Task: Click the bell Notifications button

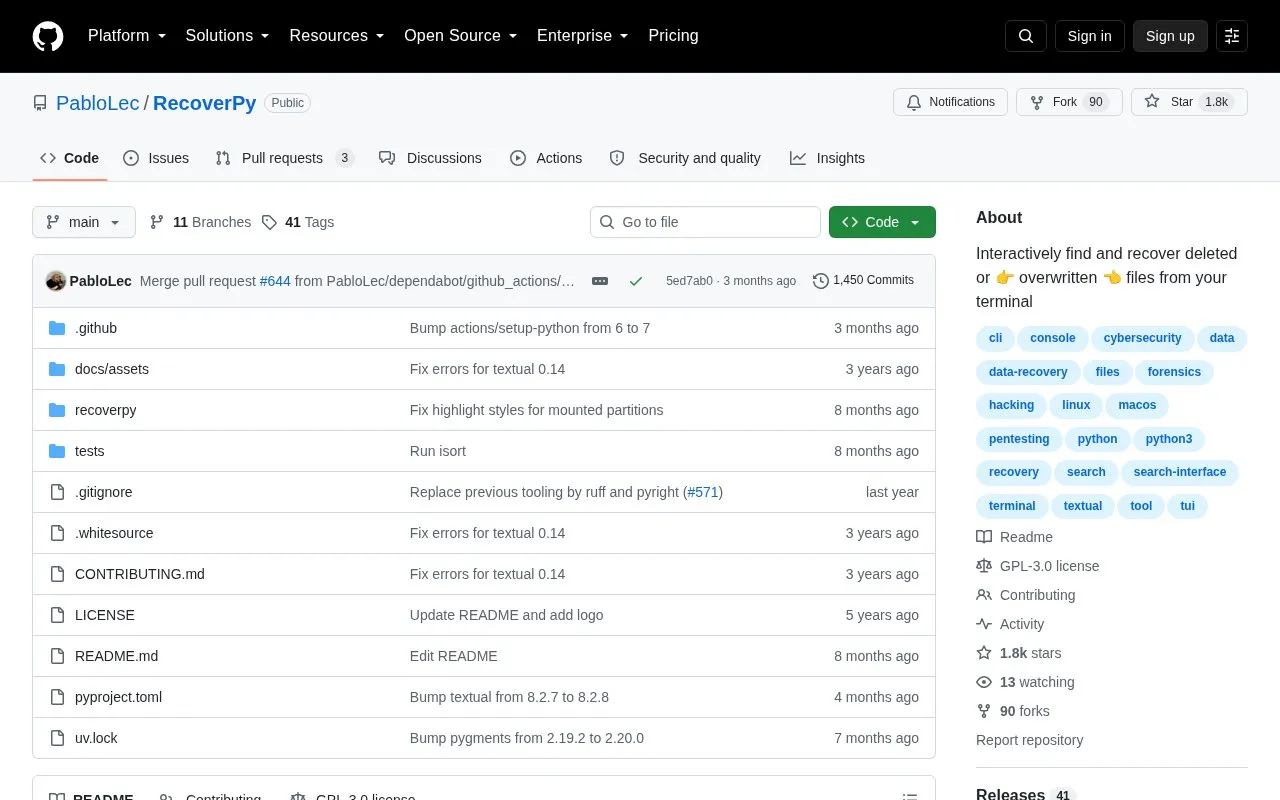Action: tap(950, 102)
